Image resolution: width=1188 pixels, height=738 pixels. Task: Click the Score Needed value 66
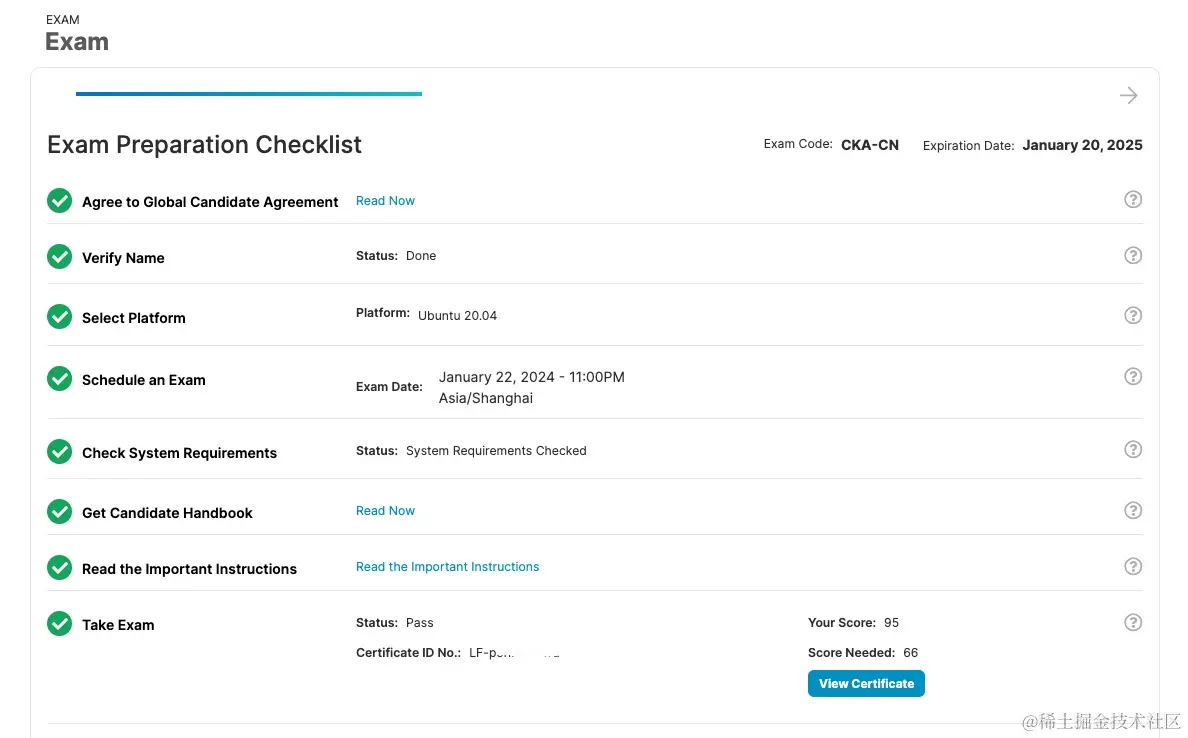[910, 653]
